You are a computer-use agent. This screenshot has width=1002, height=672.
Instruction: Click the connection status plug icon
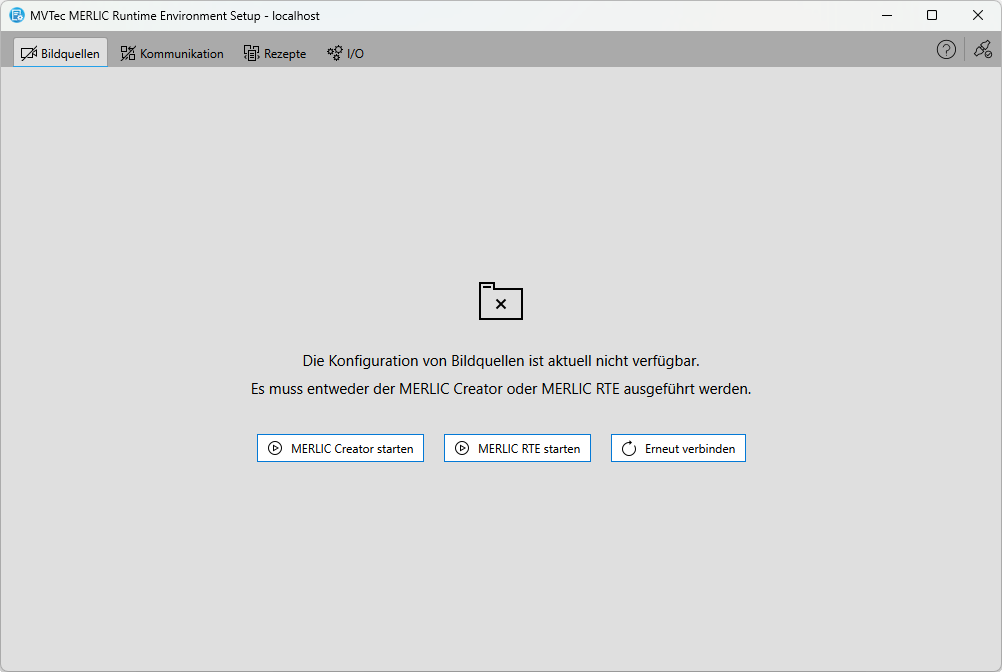pyautogui.click(x=983, y=50)
